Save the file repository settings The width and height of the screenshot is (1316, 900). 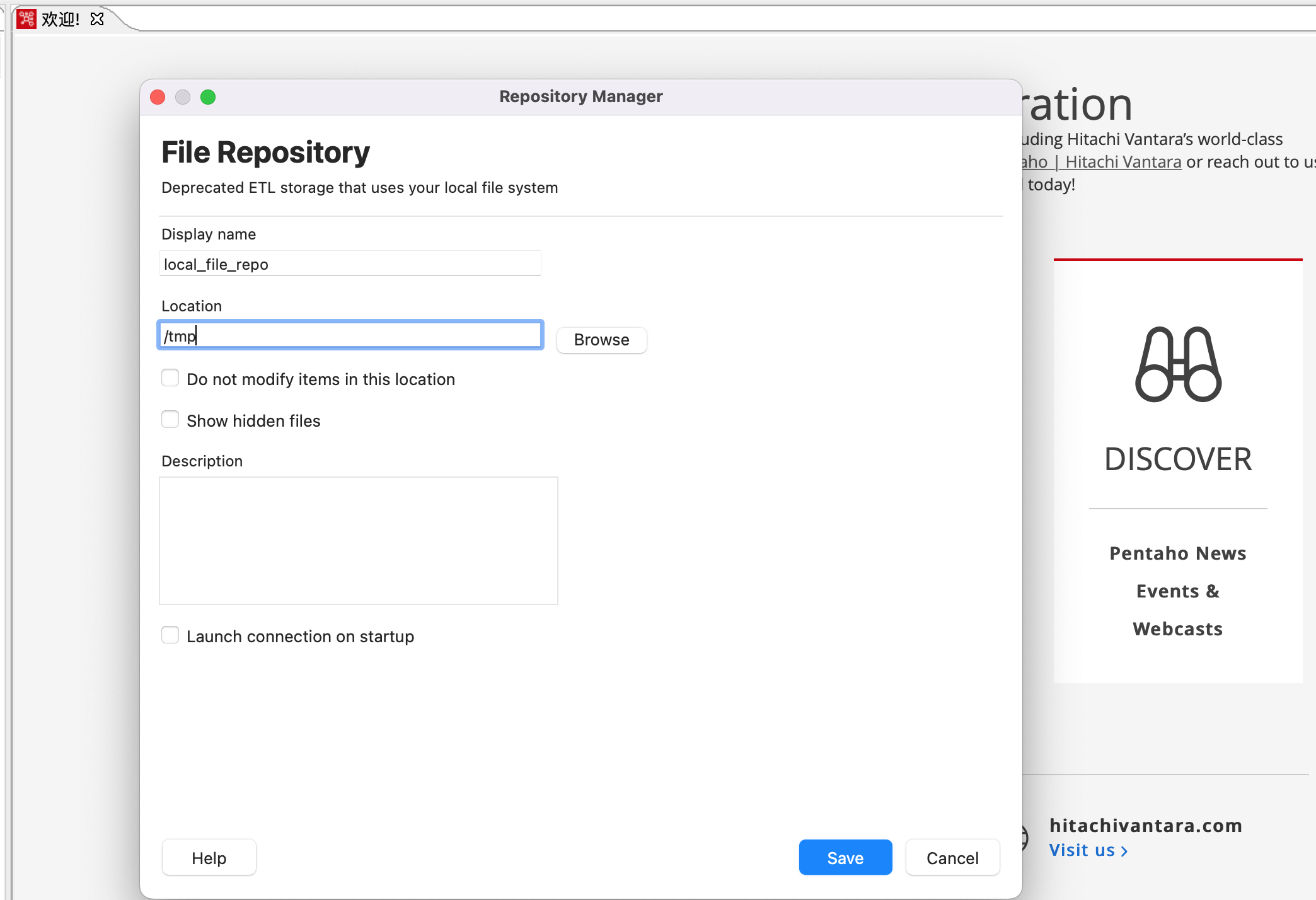pos(845,858)
